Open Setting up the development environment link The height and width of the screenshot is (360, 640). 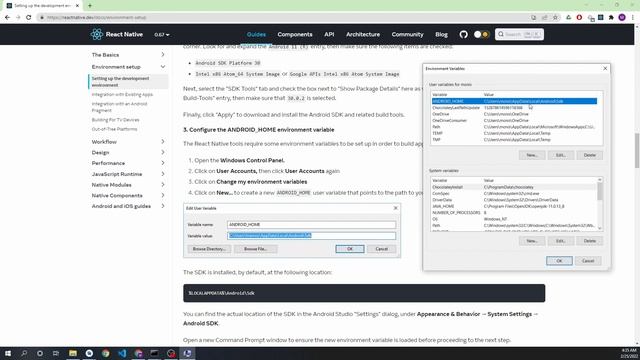[x=120, y=82]
